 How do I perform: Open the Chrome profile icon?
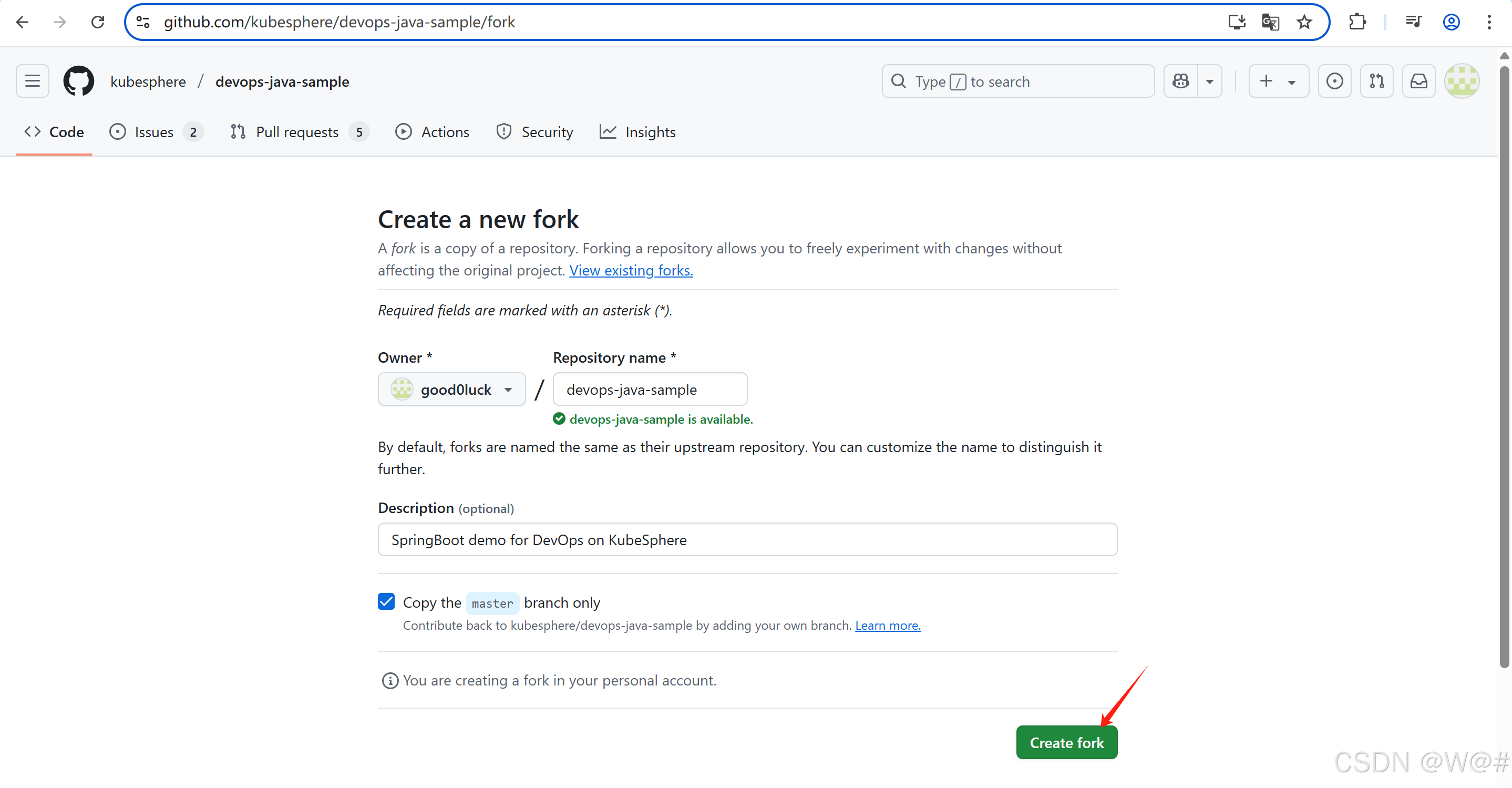pos(1452,22)
